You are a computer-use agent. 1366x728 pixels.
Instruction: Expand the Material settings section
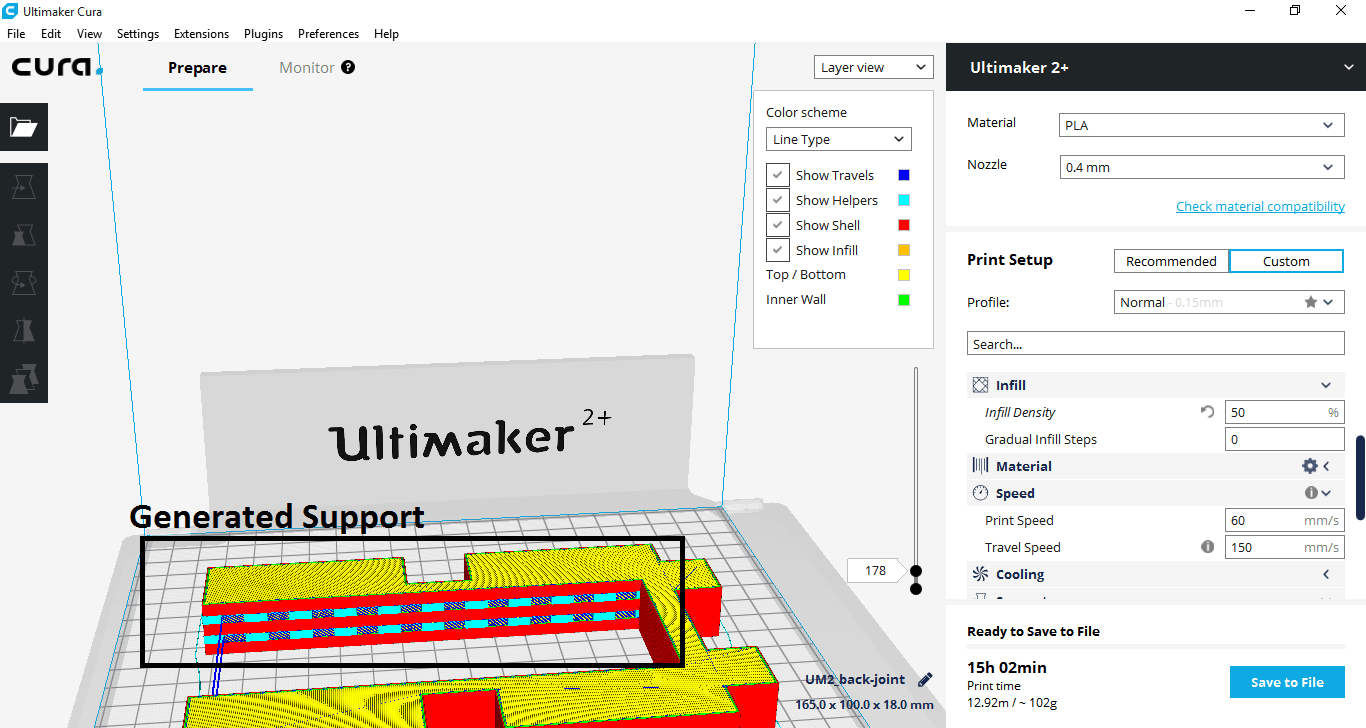click(x=1326, y=466)
